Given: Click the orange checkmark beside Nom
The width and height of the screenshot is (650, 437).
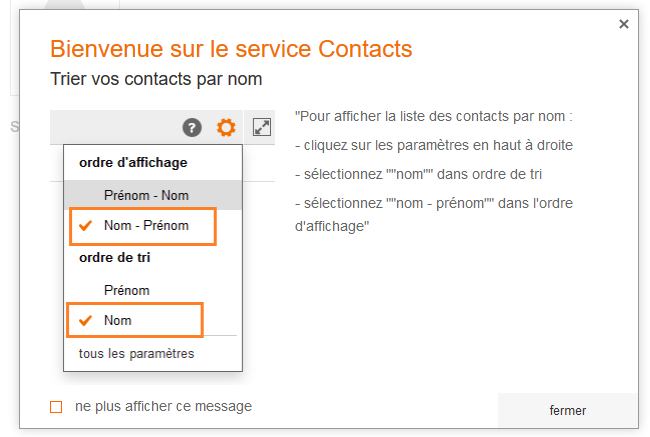Looking at the screenshot, I should (x=84, y=321).
